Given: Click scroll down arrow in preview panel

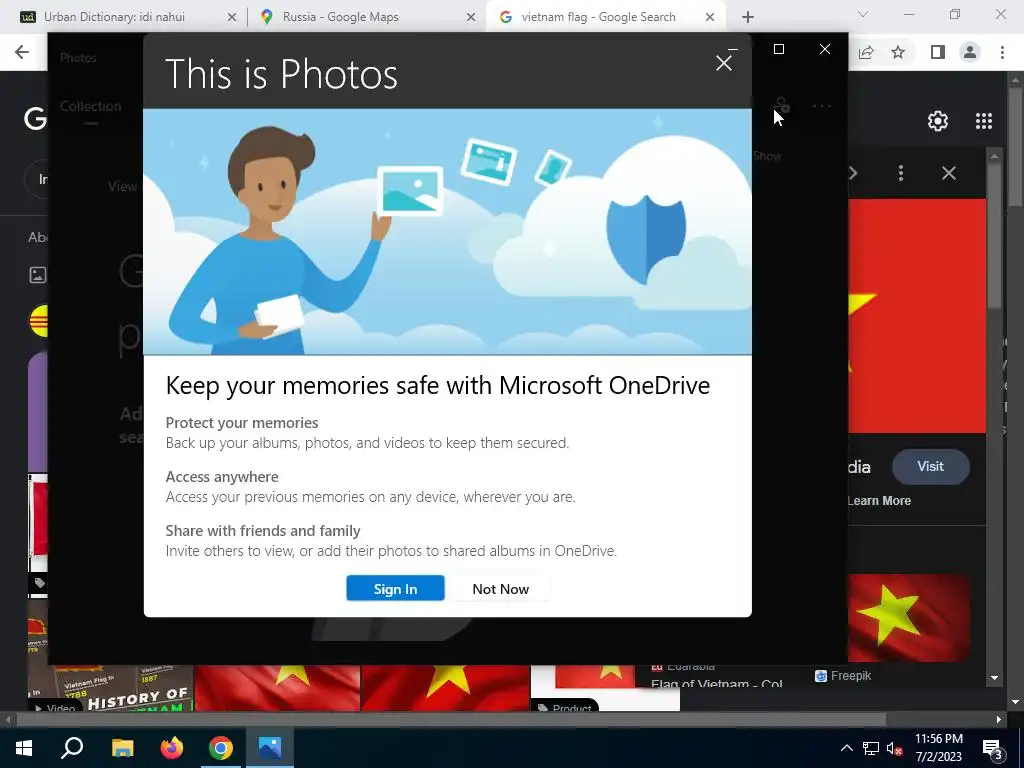Looking at the screenshot, I should [x=994, y=678].
